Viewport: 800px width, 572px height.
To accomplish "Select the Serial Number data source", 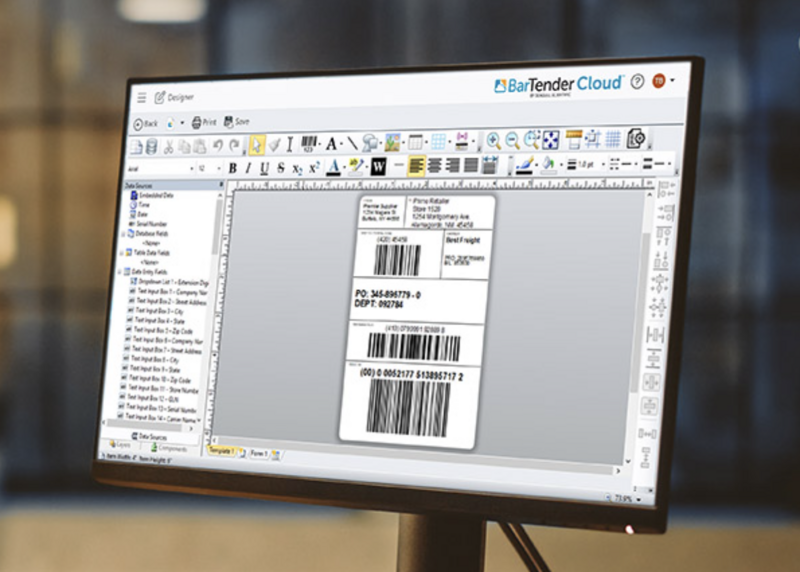I will pyautogui.click(x=147, y=224).
